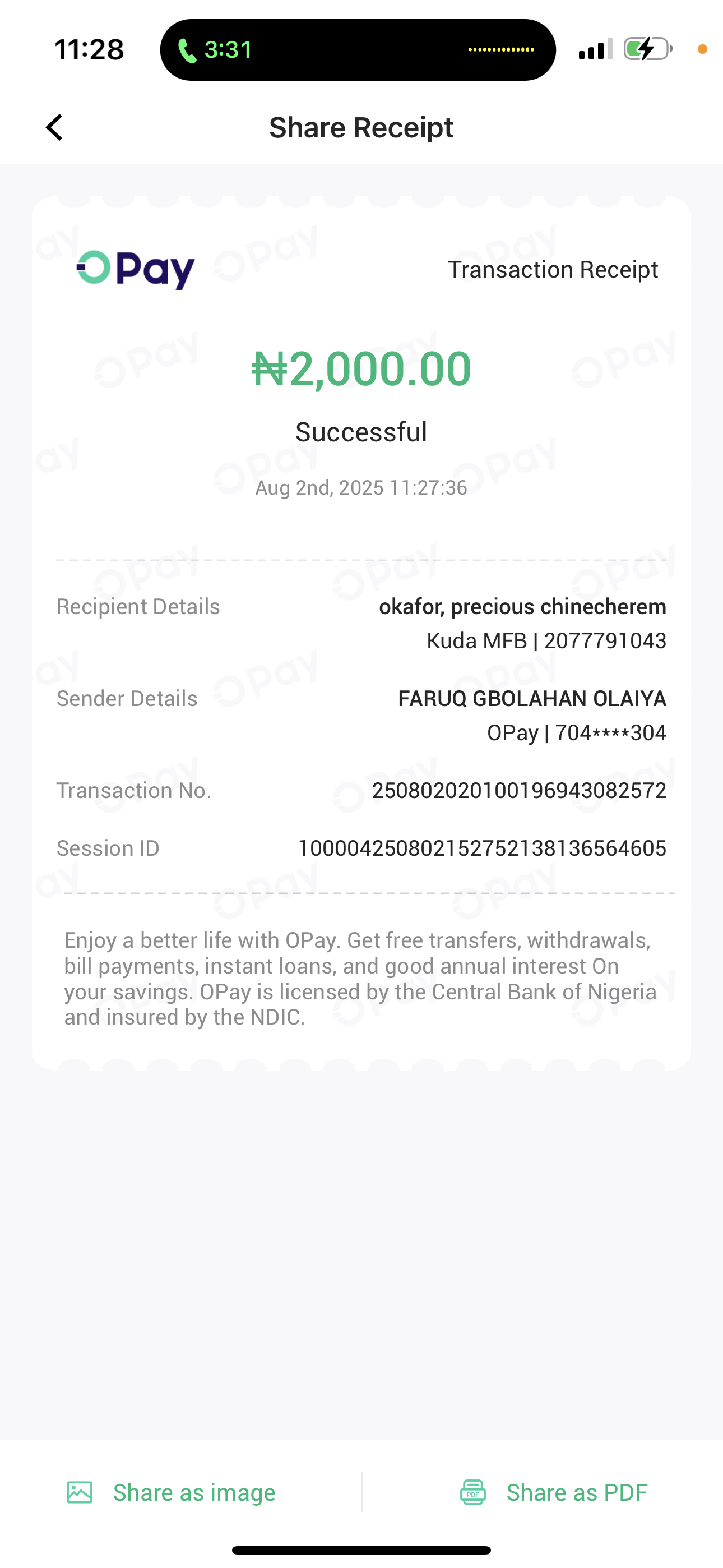
Task: Tap the home indicator bar
Action: click(x=361, y=1549)
